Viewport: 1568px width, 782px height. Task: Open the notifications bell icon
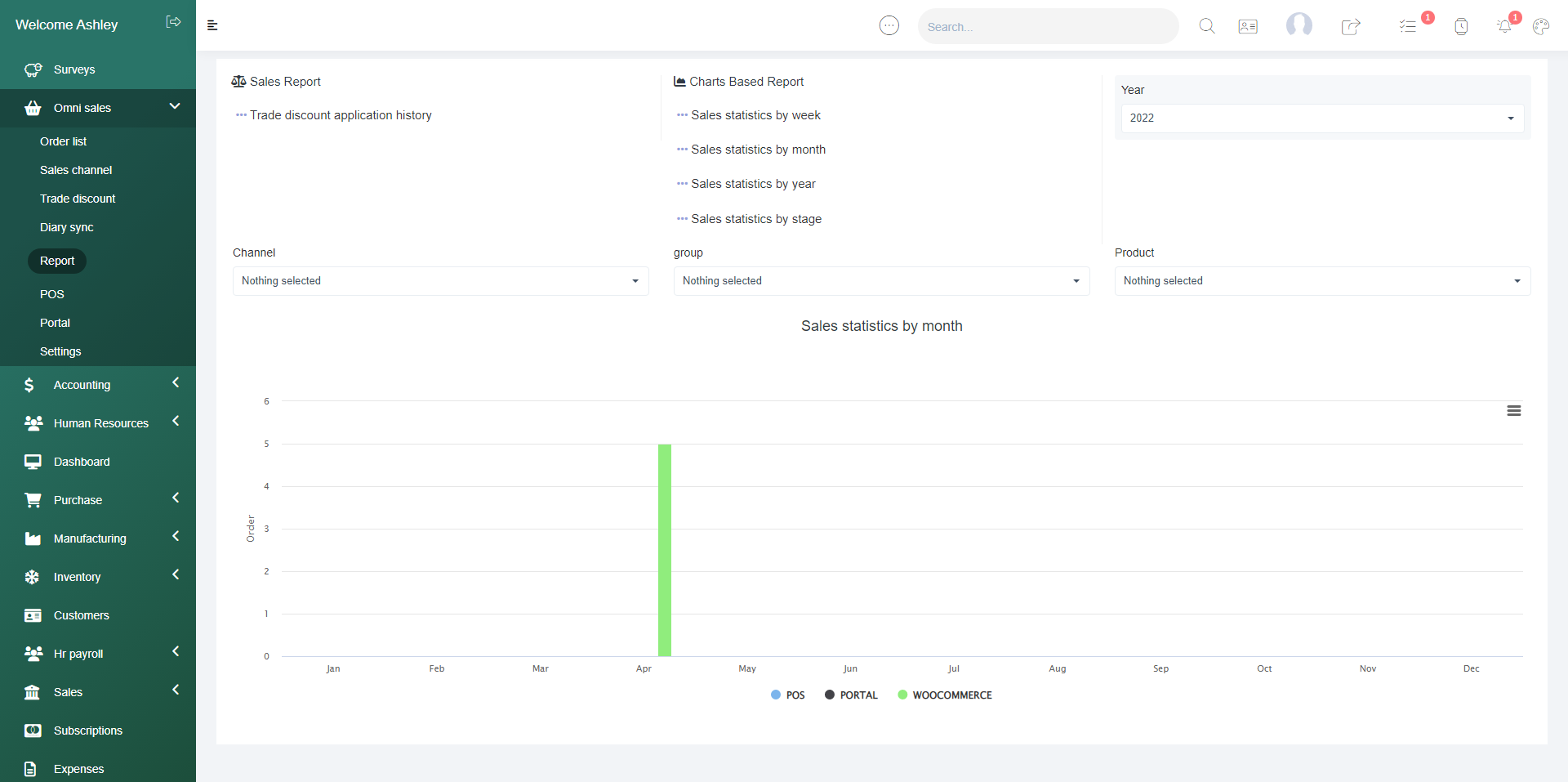point(1504,26)
